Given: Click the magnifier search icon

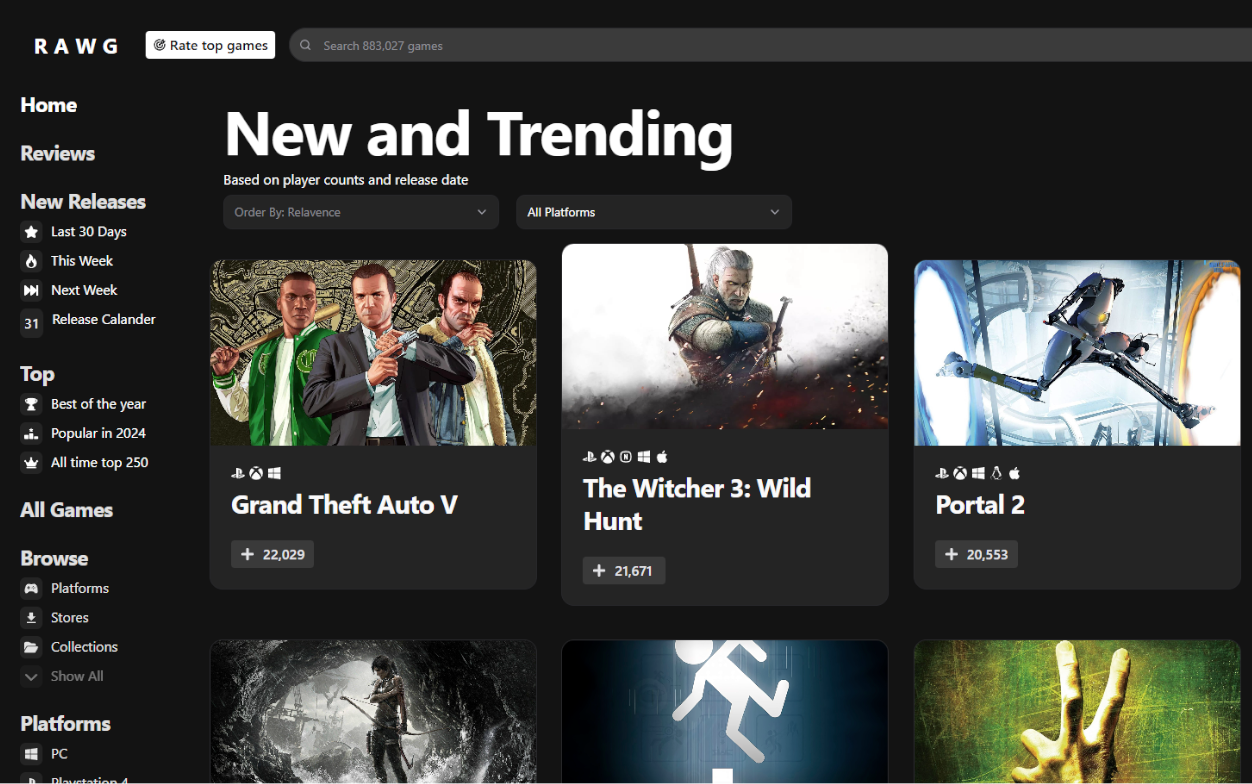Looking at the screenshot, I should (x=306, y=45).
